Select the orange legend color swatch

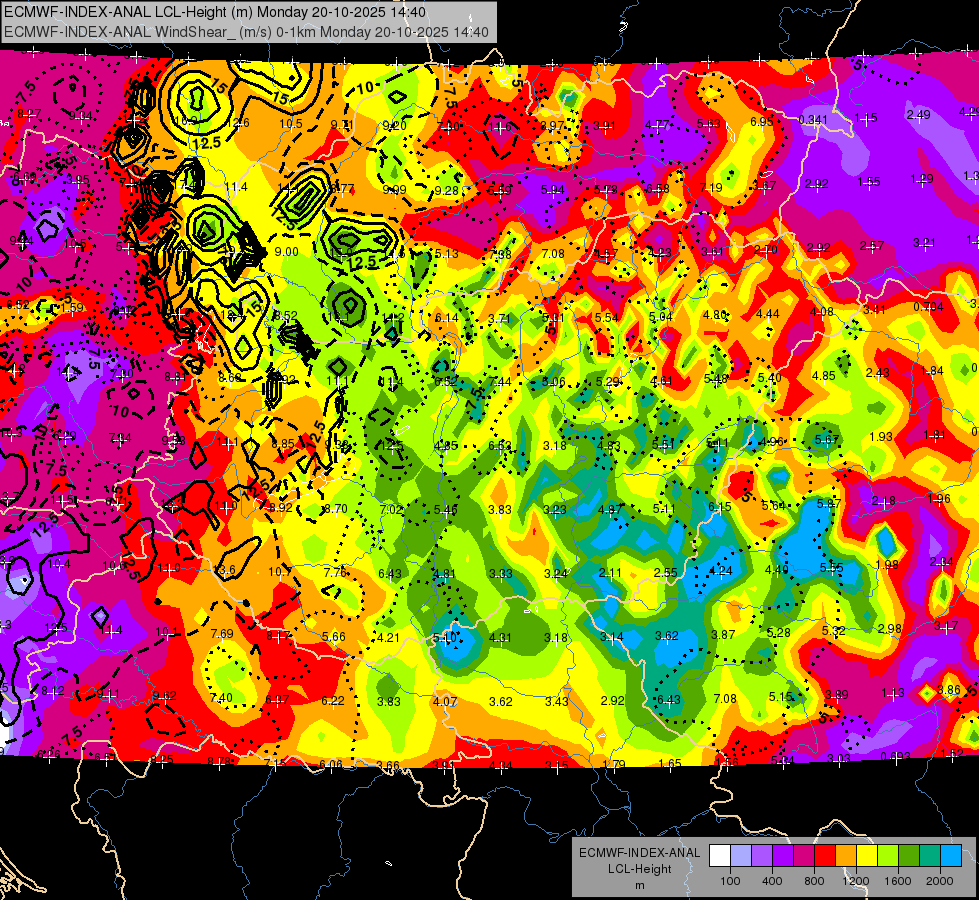click(846, 856)
